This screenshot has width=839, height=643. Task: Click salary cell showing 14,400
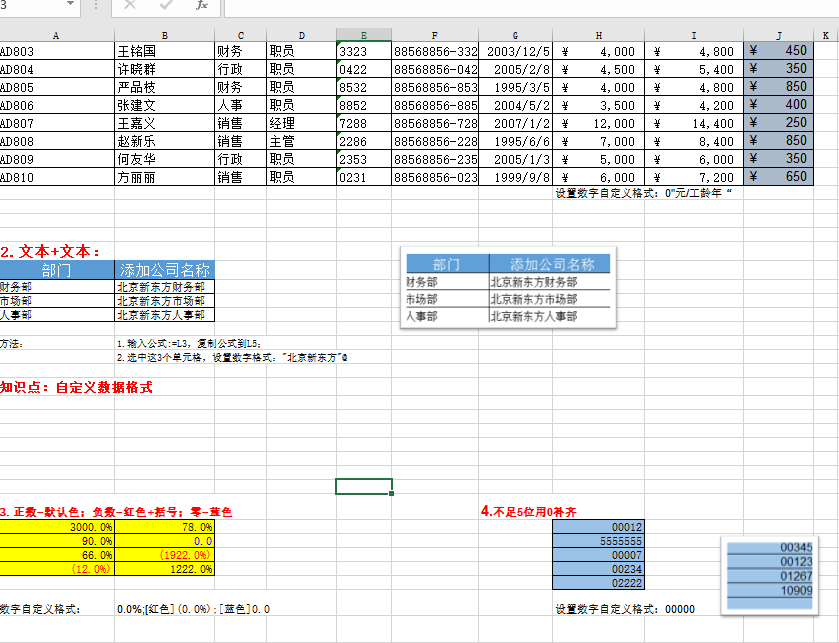point(694,124)
